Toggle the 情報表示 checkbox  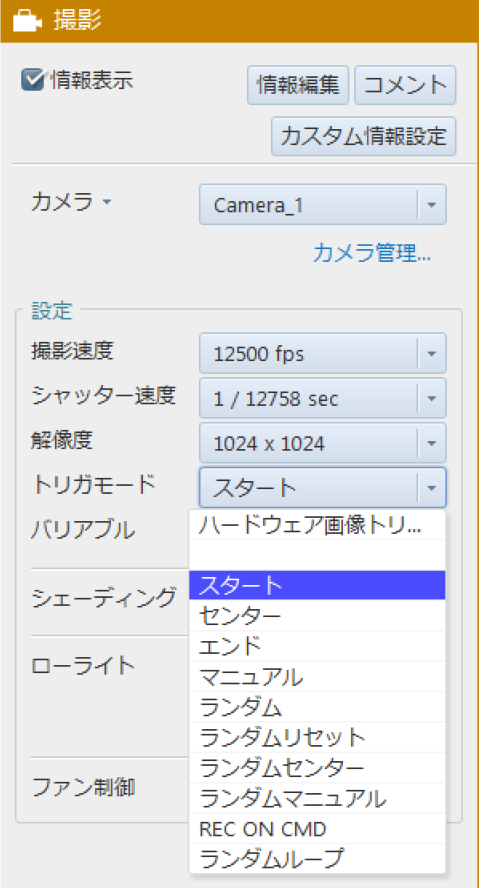(32, 80)
